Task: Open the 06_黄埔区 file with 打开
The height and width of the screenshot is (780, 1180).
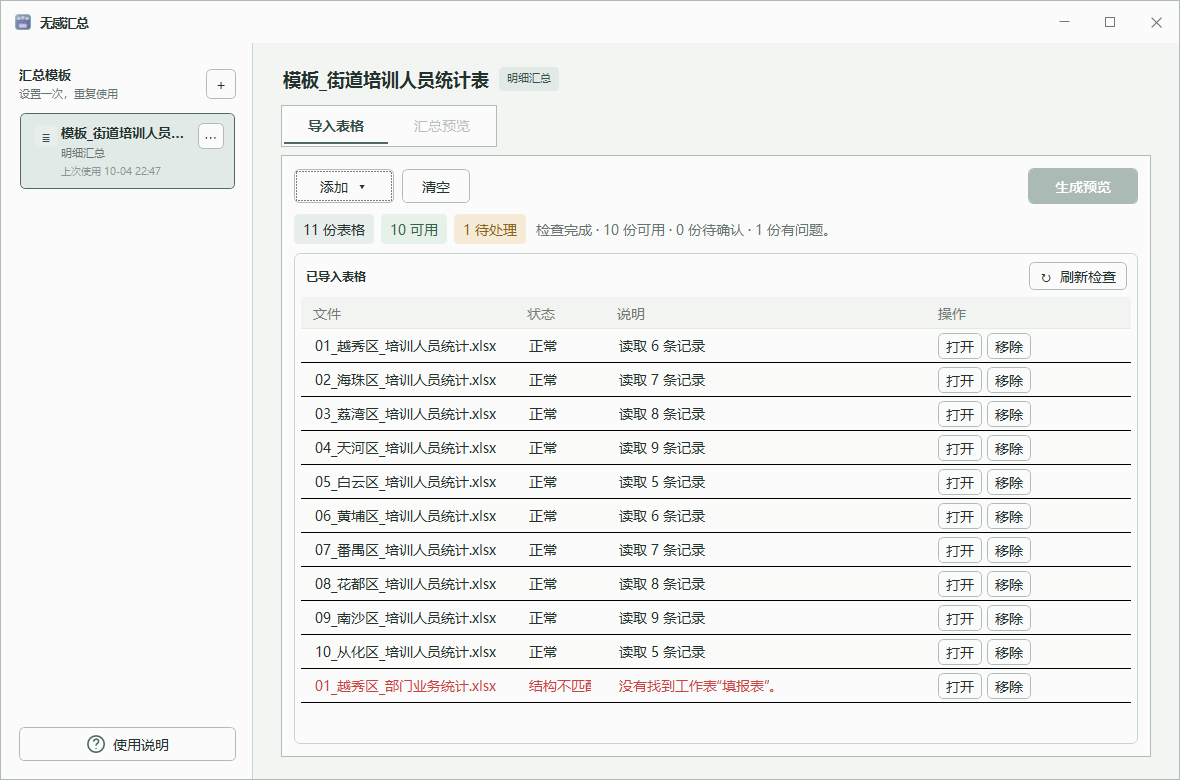Action: [960, 516]
